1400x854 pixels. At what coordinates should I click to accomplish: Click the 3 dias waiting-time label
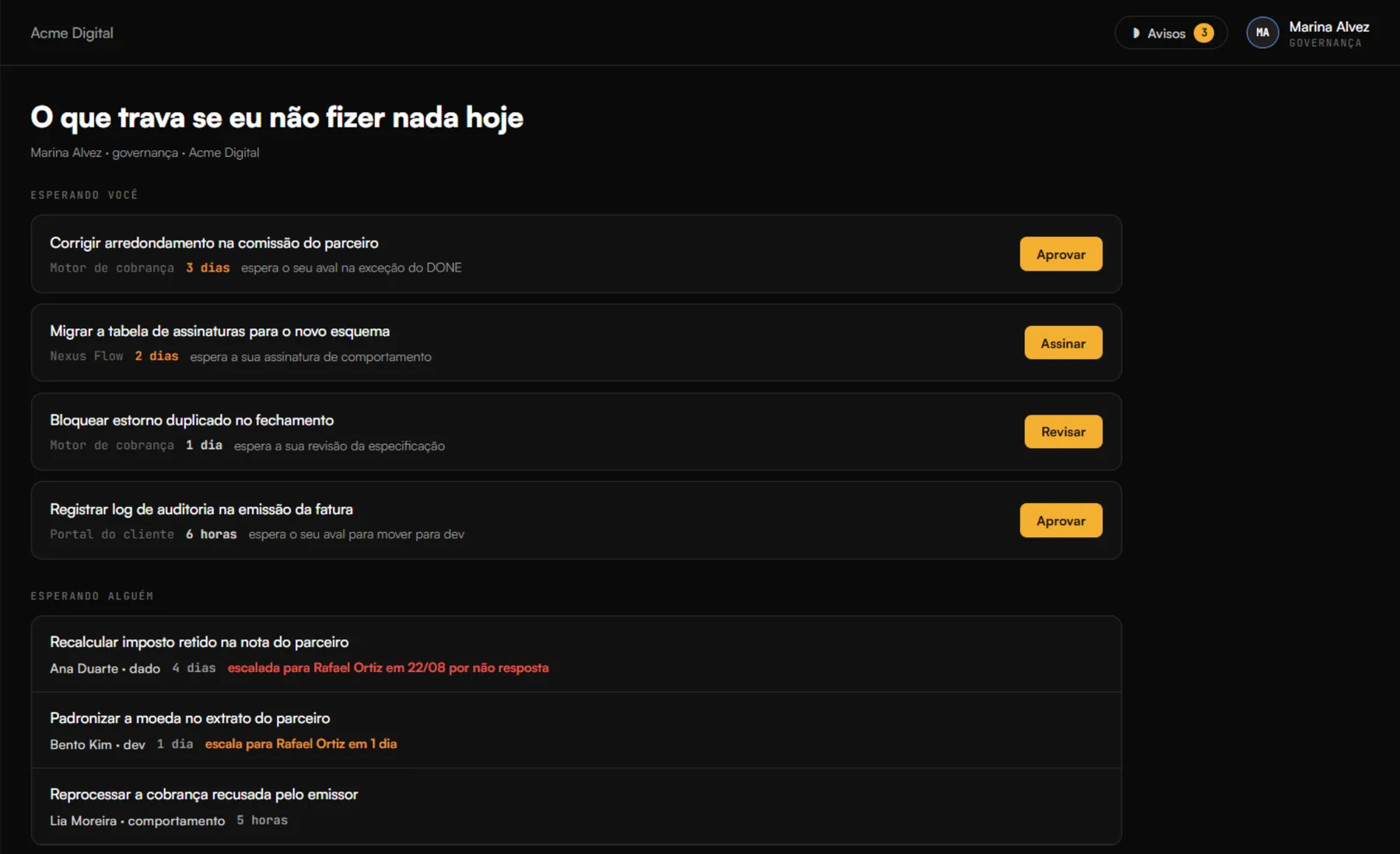[x=208, y=268]
